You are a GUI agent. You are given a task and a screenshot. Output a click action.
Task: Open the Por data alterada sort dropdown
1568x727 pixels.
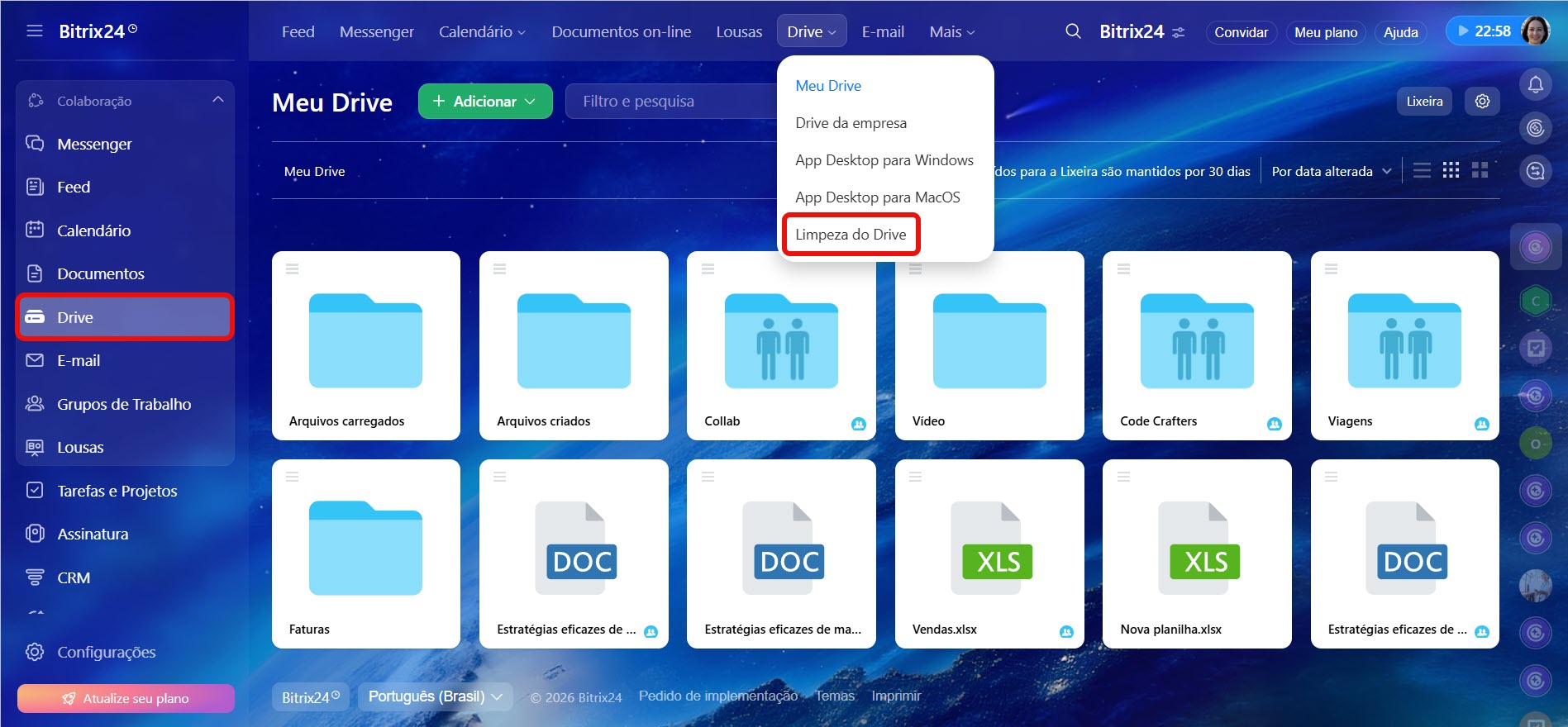click(x=1331, y=171)
